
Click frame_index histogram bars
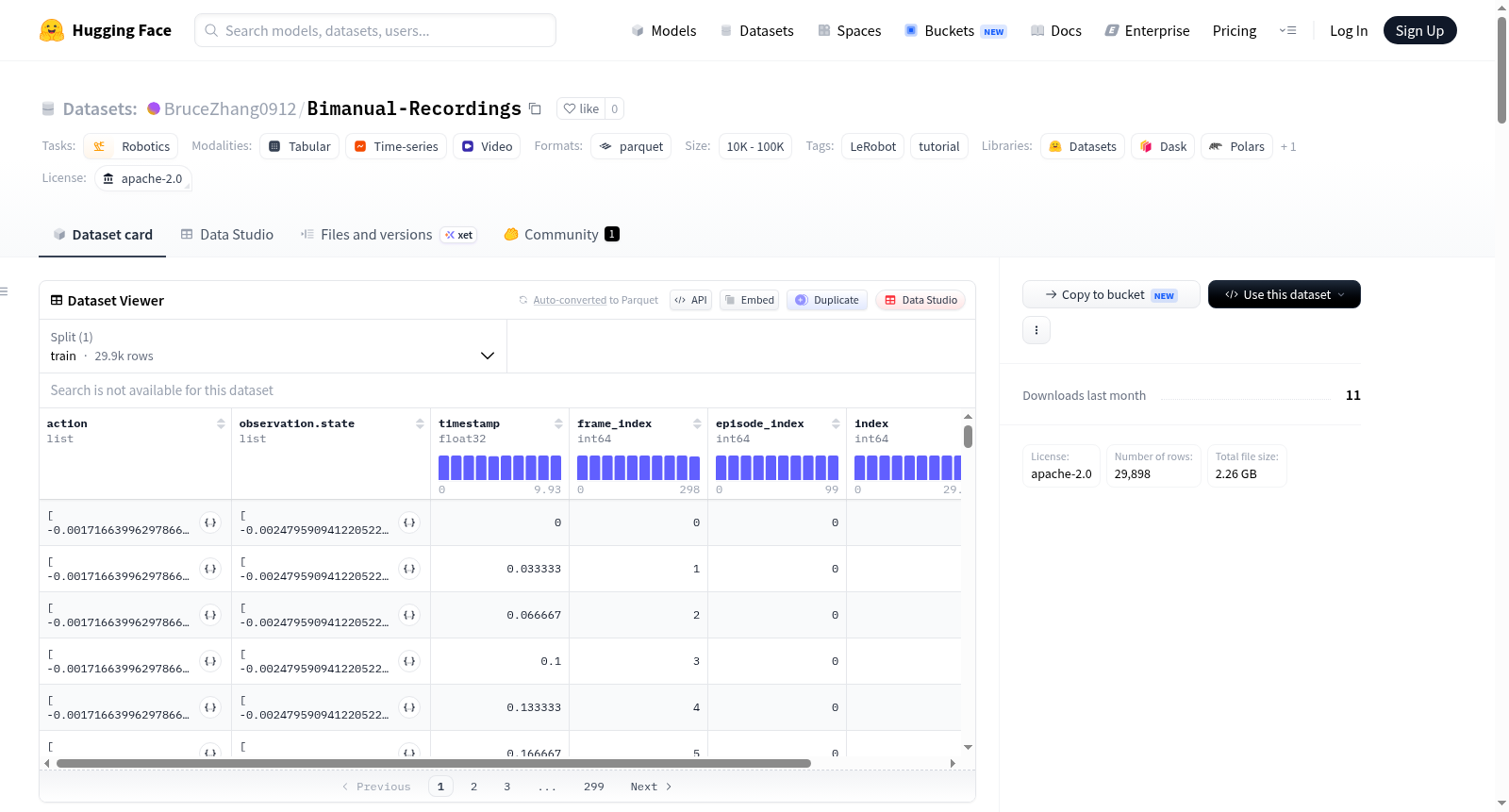638,468
